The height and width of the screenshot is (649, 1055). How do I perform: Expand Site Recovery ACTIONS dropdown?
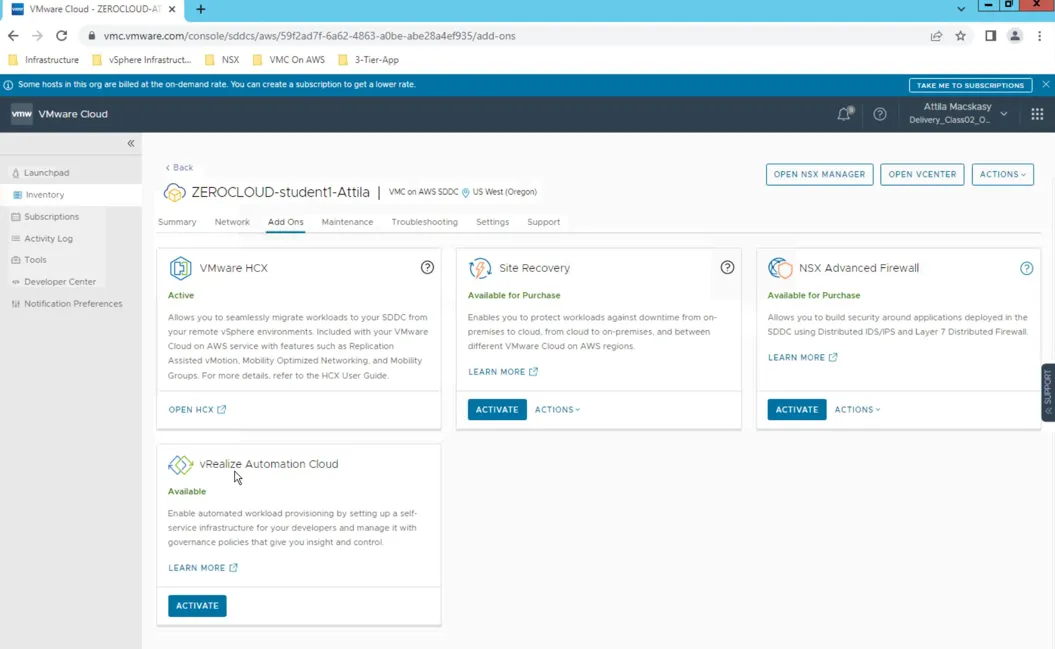point(557,410)
